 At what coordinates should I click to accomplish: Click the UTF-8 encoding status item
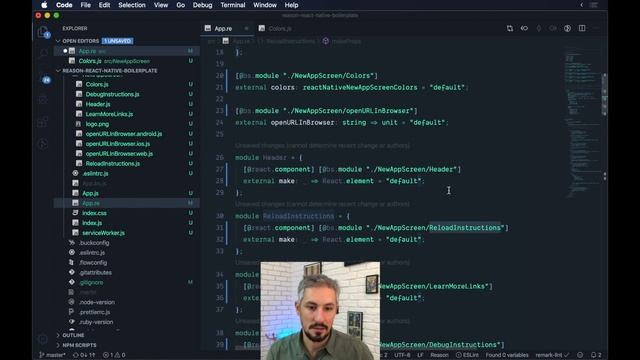pos(402,355)
